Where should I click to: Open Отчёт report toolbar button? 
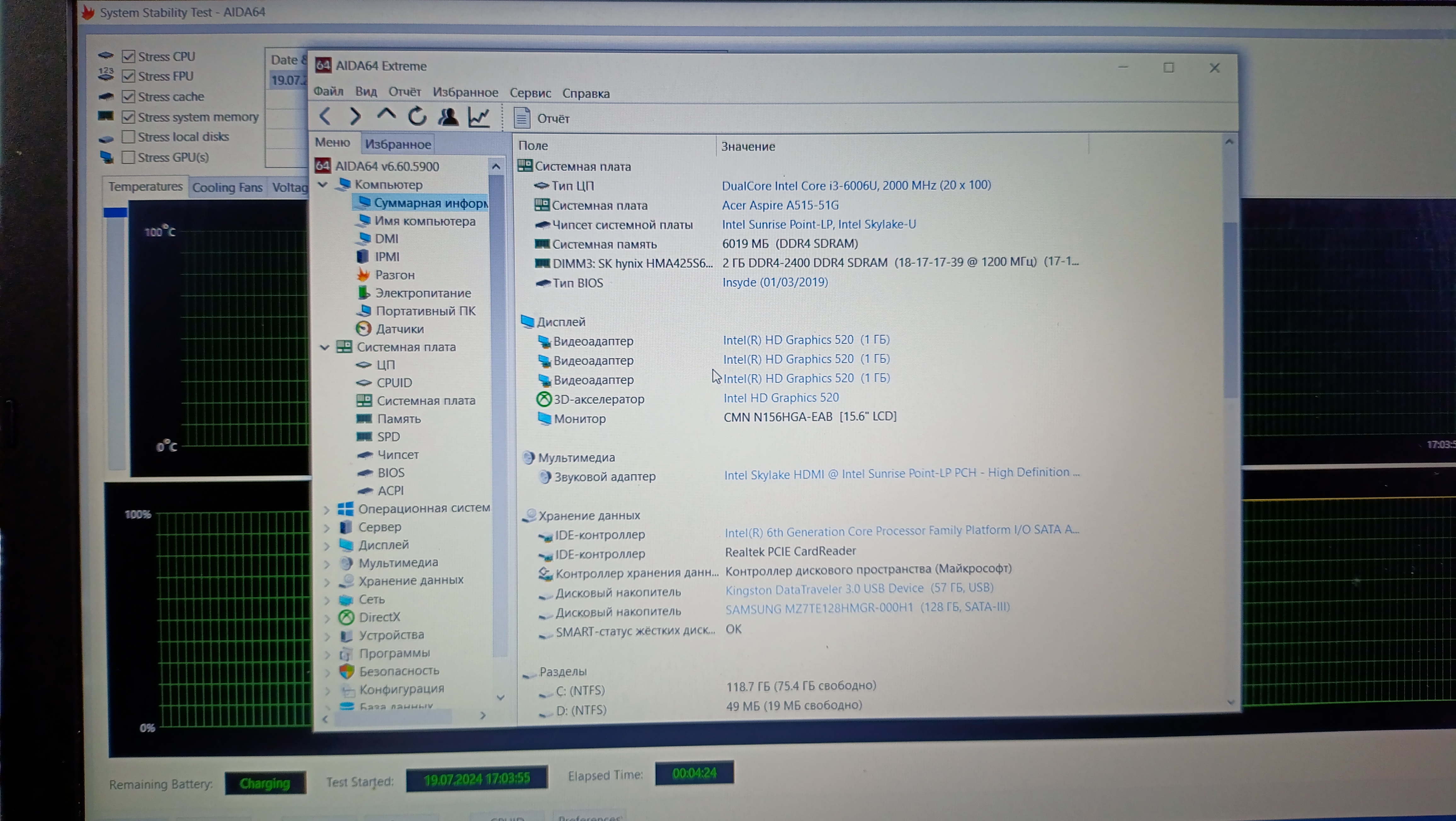click(542, 118)
